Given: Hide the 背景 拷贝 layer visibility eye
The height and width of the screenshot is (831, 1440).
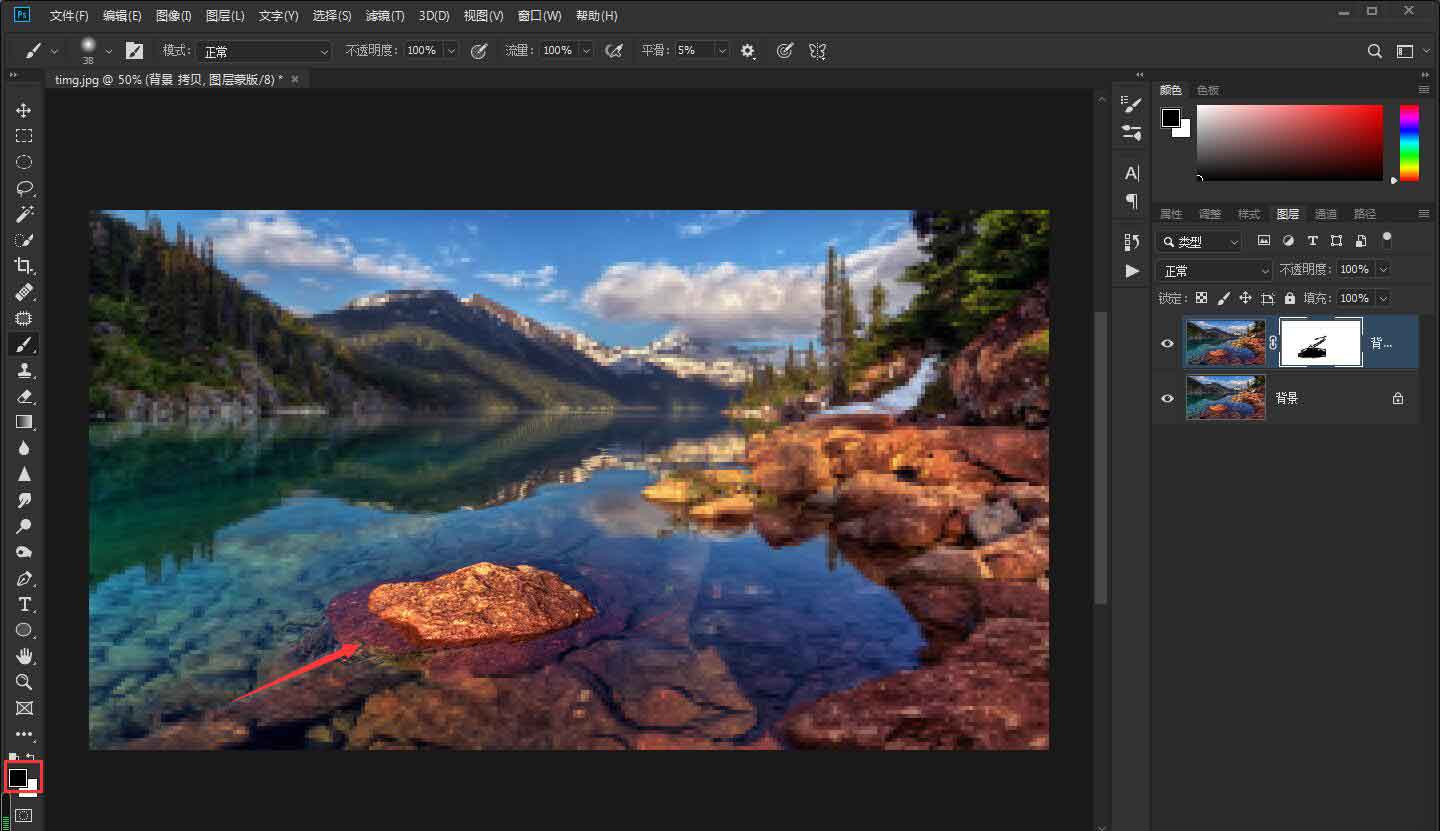Looking at the screenshot, I should 1167,343.
